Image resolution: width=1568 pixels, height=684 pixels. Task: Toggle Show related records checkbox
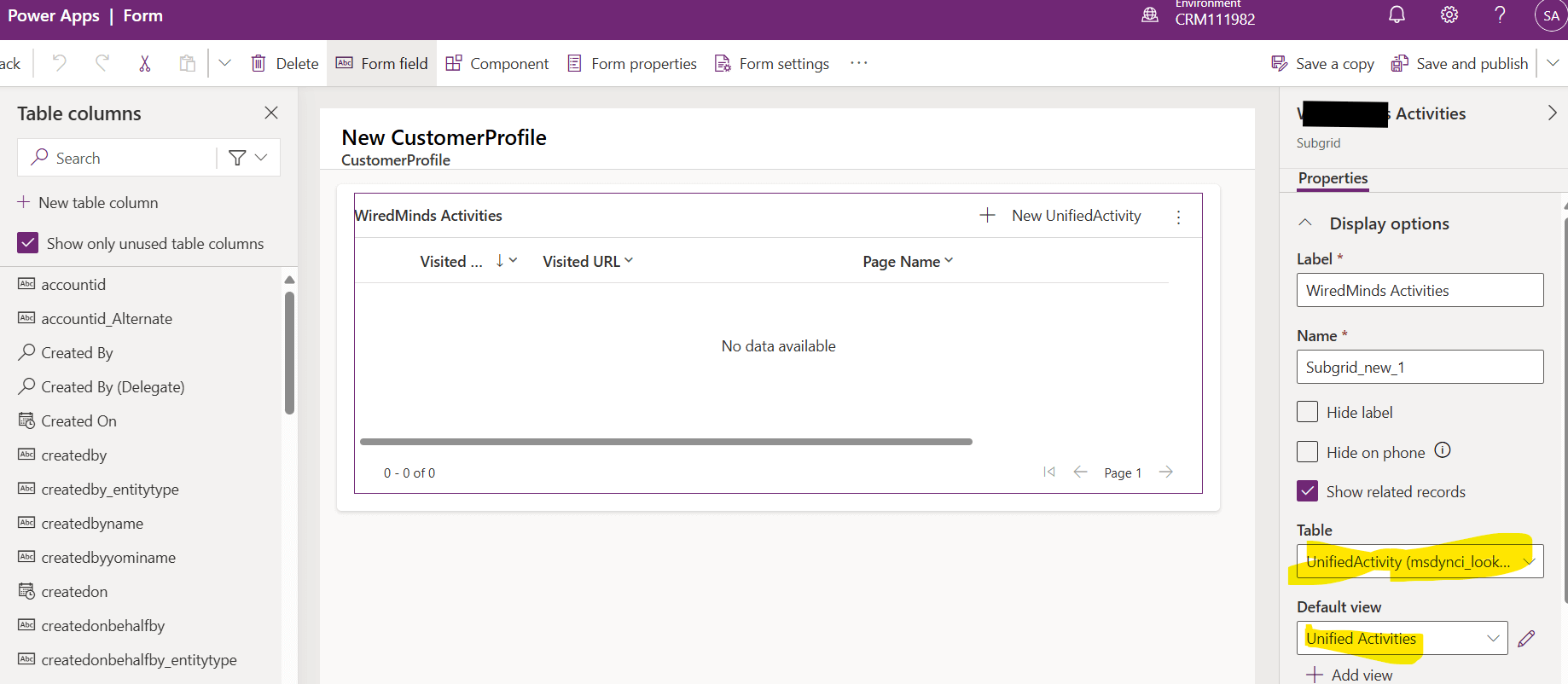pos(1307,491)
